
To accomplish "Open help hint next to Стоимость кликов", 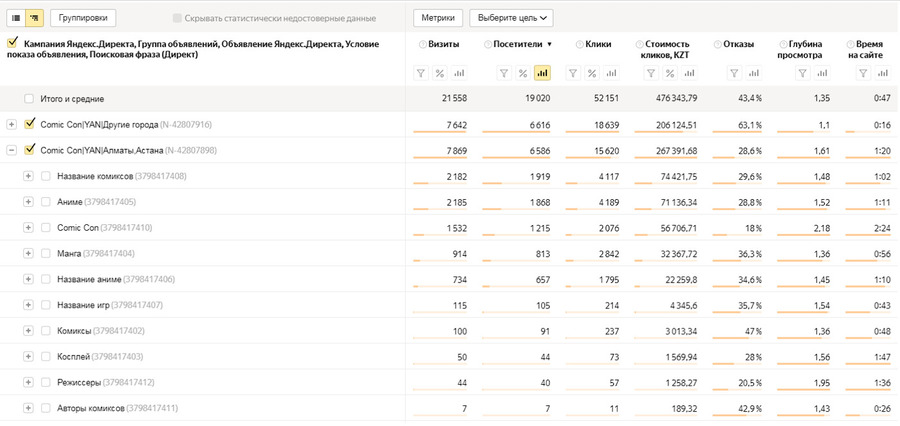I will pyautogui.click(x=639, y=44).
